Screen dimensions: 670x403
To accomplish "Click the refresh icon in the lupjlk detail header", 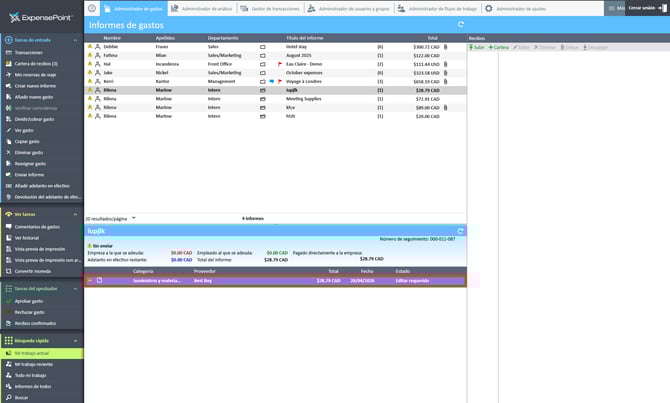I will coord(458,230).
